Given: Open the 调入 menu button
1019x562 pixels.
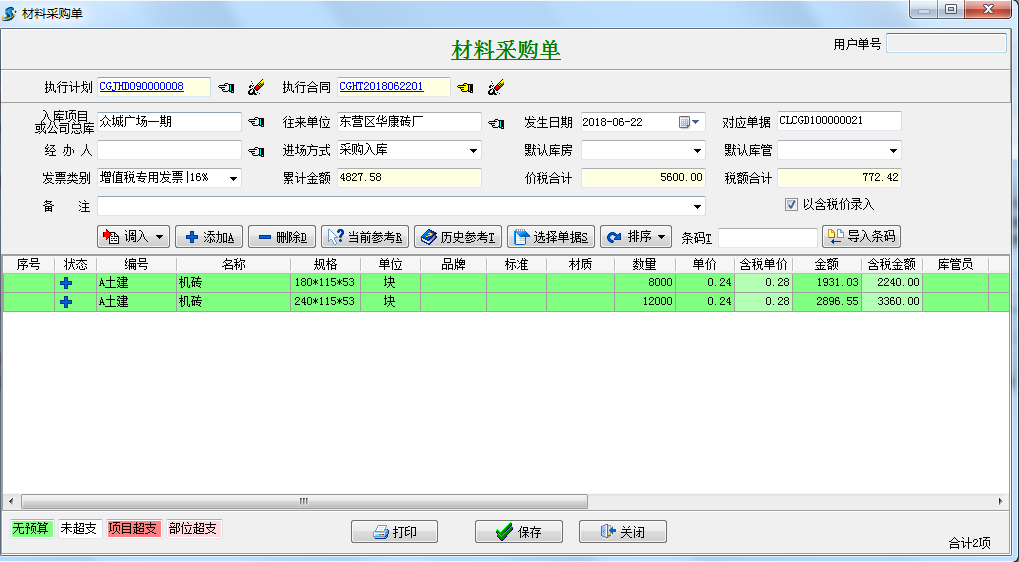Looking at the screenshot, I should coord(133,237).
